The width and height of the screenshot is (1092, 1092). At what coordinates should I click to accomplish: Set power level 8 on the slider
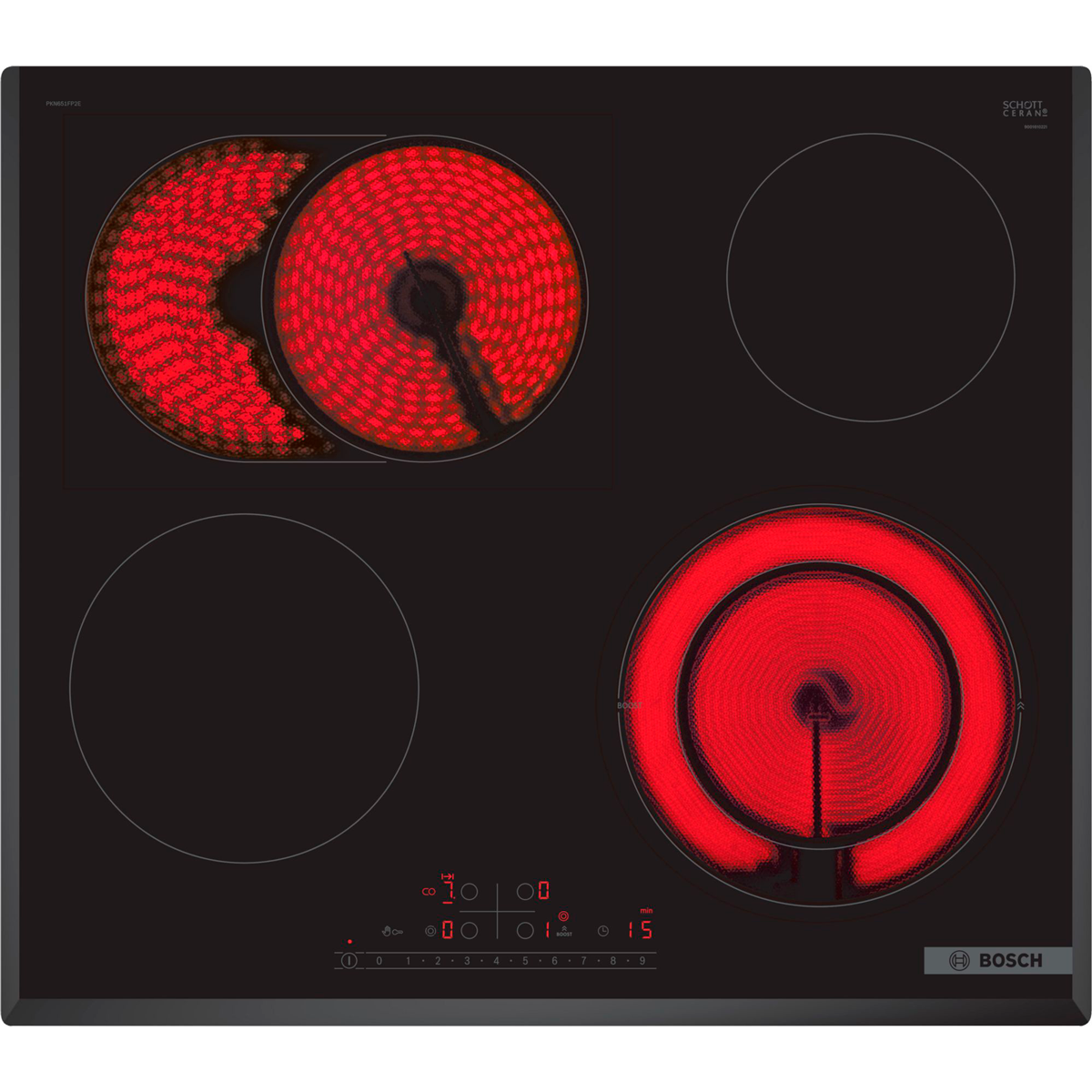[612, 961]
